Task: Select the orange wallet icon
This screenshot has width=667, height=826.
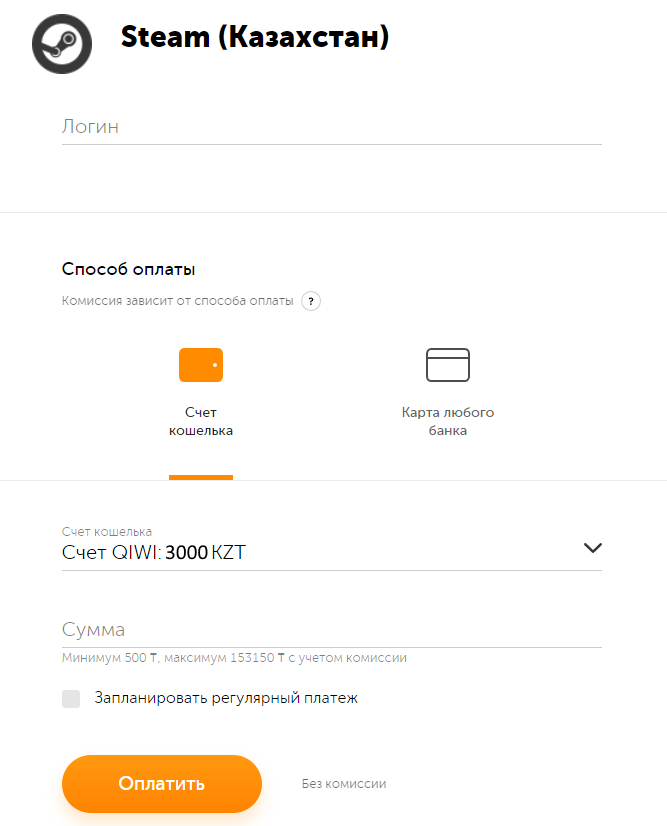Action: click(201, 365)
